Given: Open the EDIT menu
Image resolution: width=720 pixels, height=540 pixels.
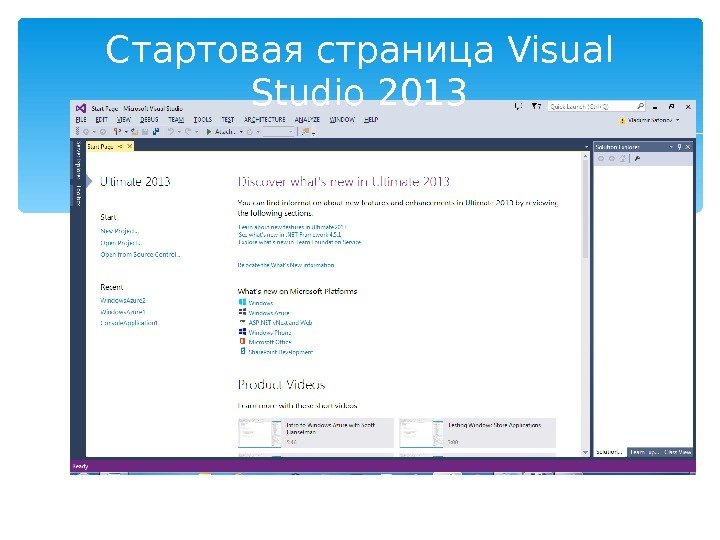Looking at the screenshot, I should tap(101, 119).
